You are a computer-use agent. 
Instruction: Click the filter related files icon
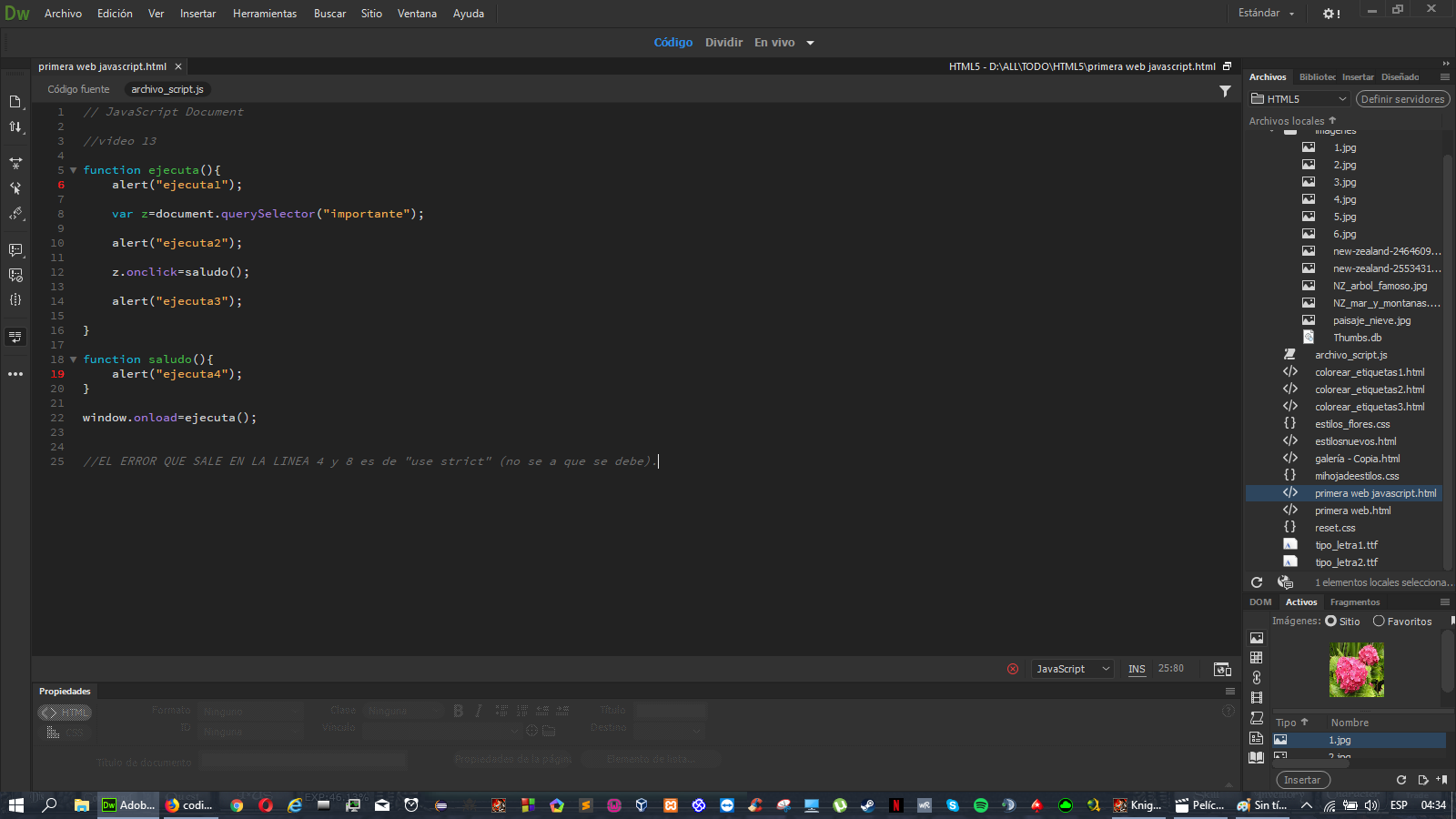[x=1225, y=90]
